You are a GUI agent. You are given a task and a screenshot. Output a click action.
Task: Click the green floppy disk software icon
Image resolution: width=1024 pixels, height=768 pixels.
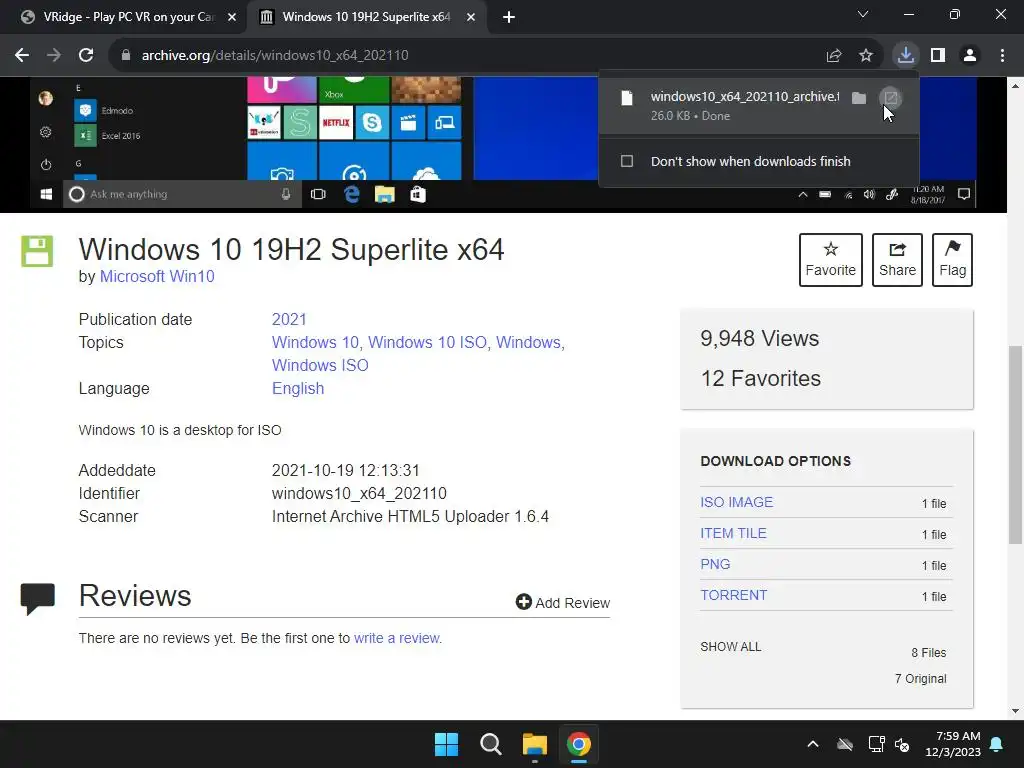37,251
